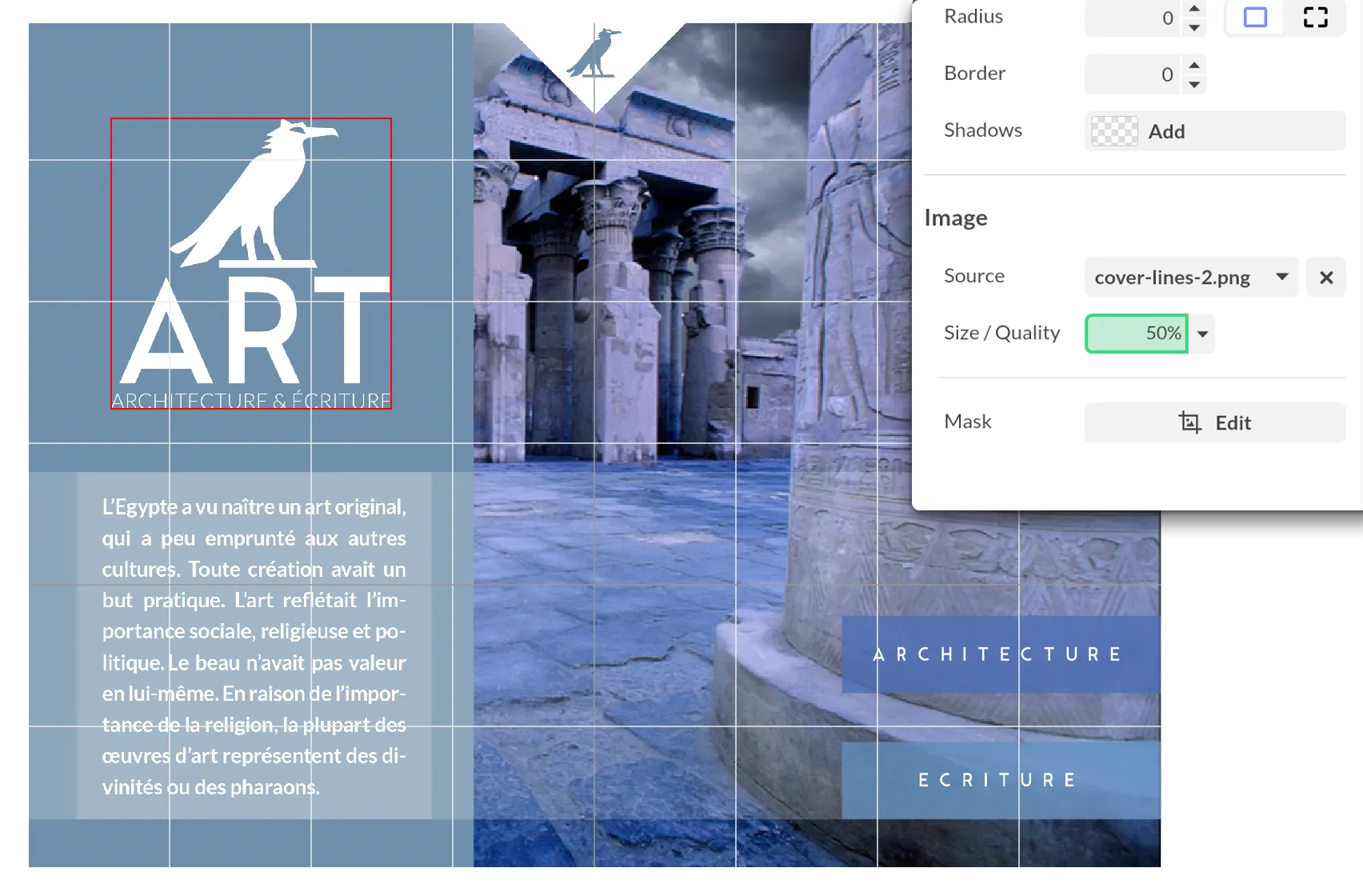
Task: Click the small crow emblem in the white triangle
Action: coord(594,53)
